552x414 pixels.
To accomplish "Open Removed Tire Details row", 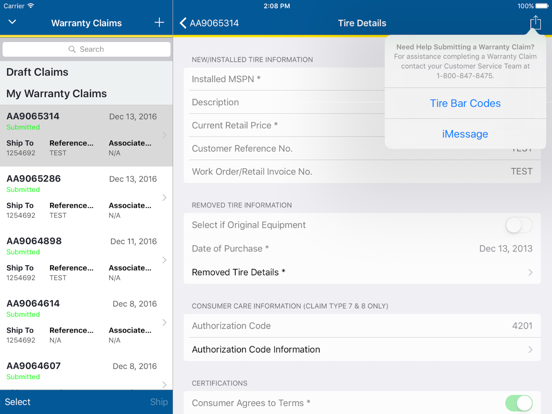I will (362, 272).
